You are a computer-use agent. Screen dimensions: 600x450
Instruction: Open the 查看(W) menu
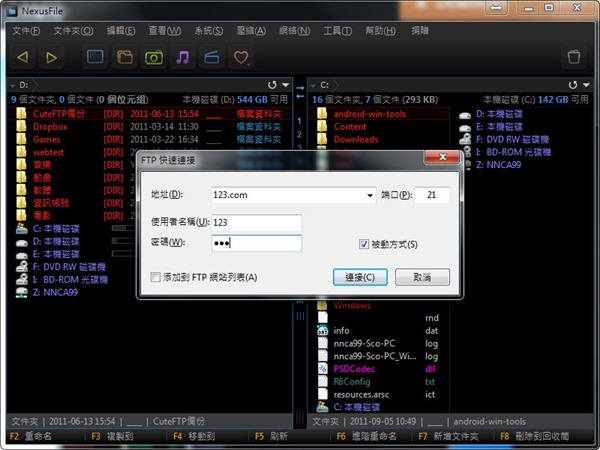pos(165,31)
